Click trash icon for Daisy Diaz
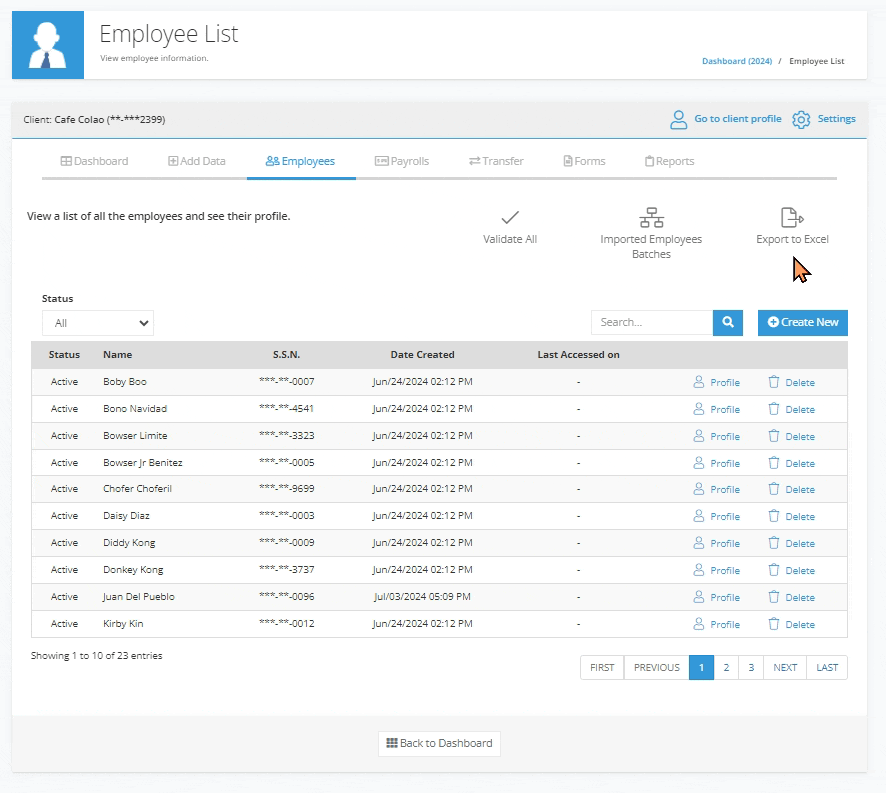This screenshot has width=886, height=793. click(x=774, y=516)
